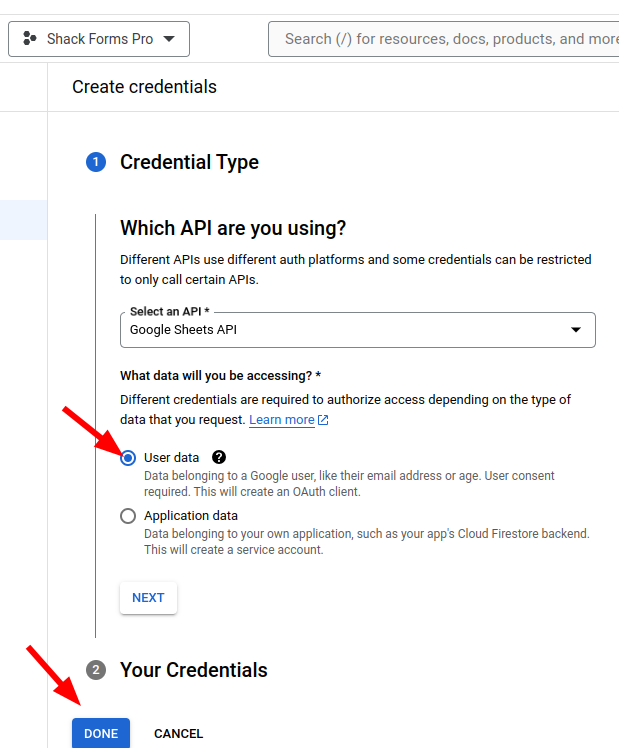Open the Learn more link
Viewport: 619px width, 748px height.
(x=282, y=420)
